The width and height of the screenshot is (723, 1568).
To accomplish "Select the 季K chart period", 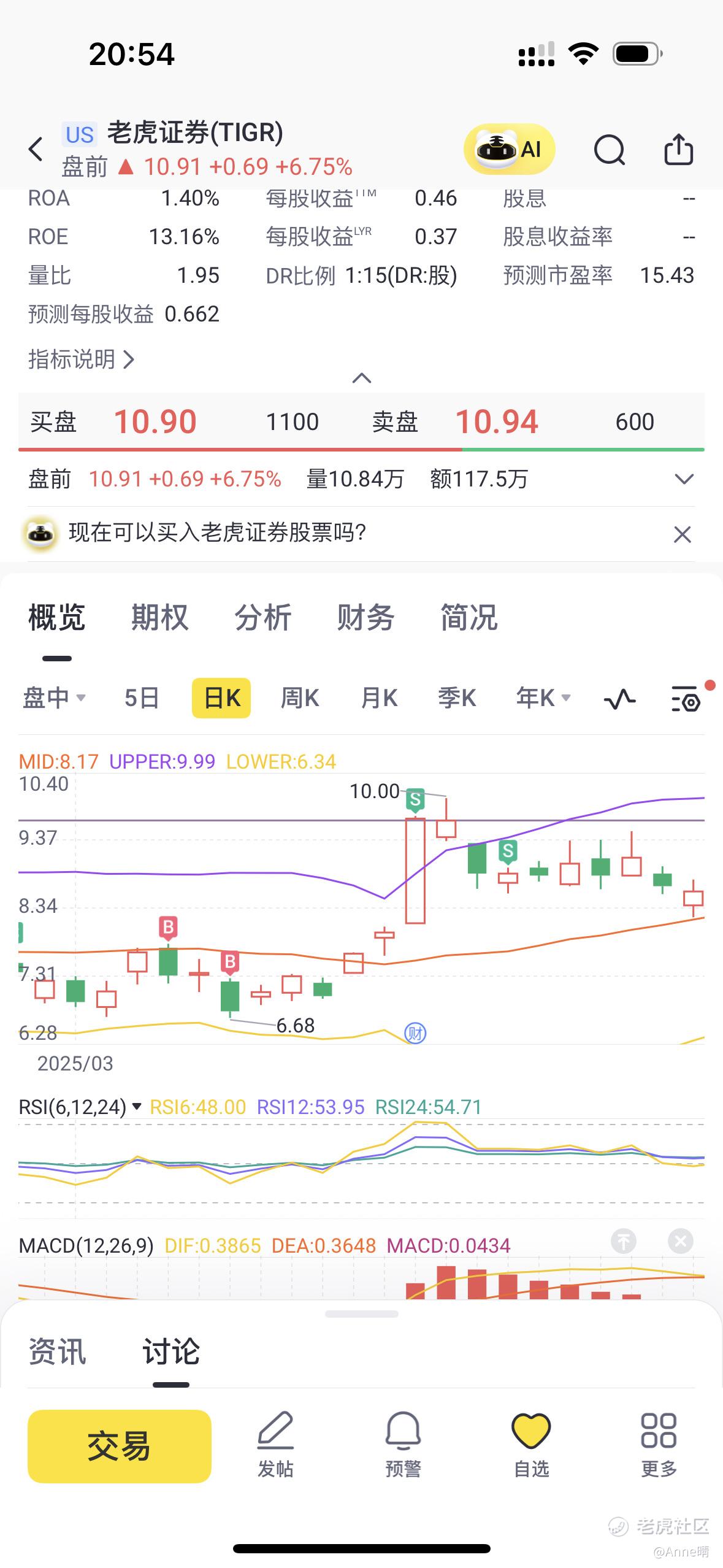I will [457, 698].
